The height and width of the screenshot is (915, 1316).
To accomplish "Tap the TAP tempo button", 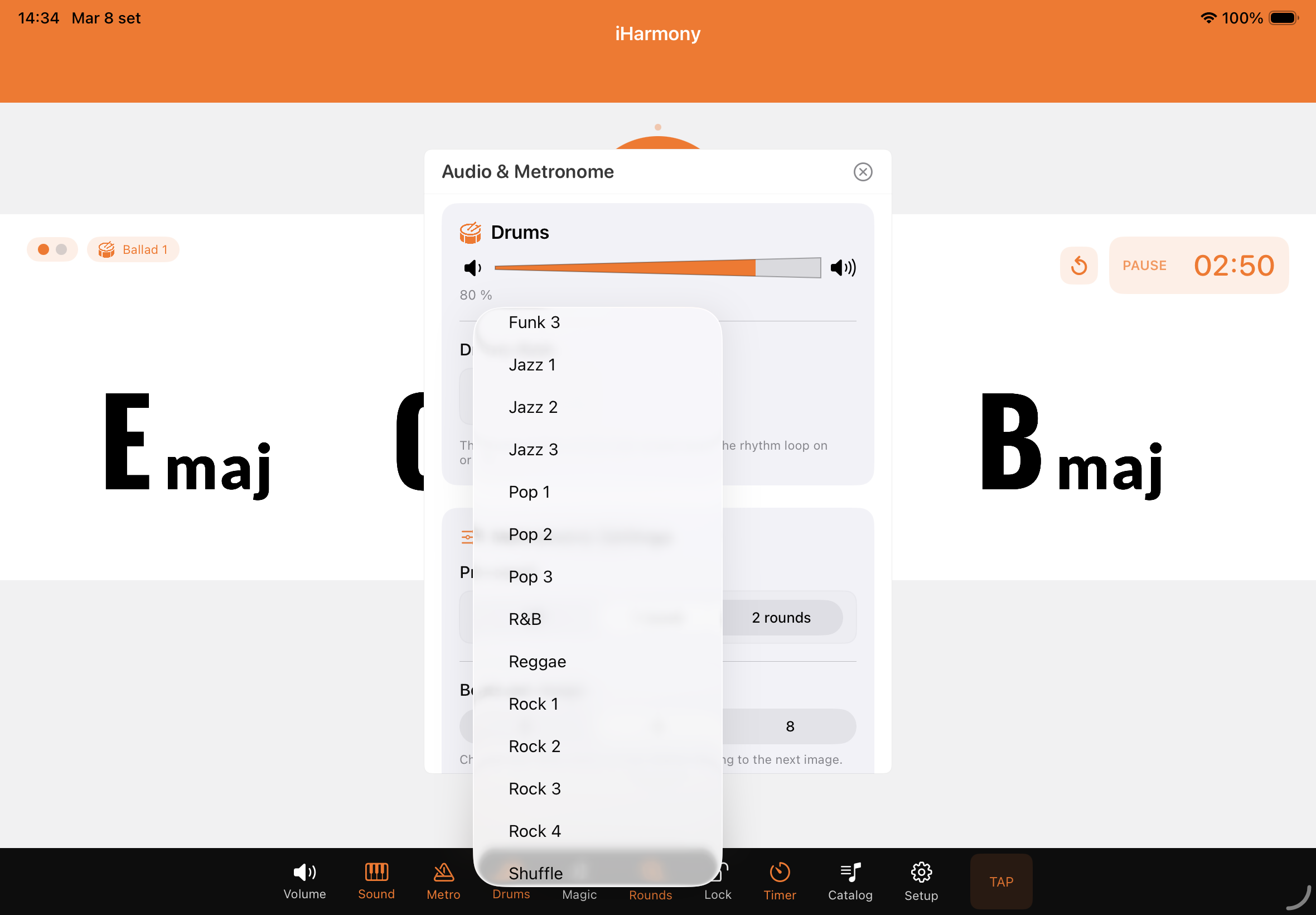I will tap(1001, 881).
